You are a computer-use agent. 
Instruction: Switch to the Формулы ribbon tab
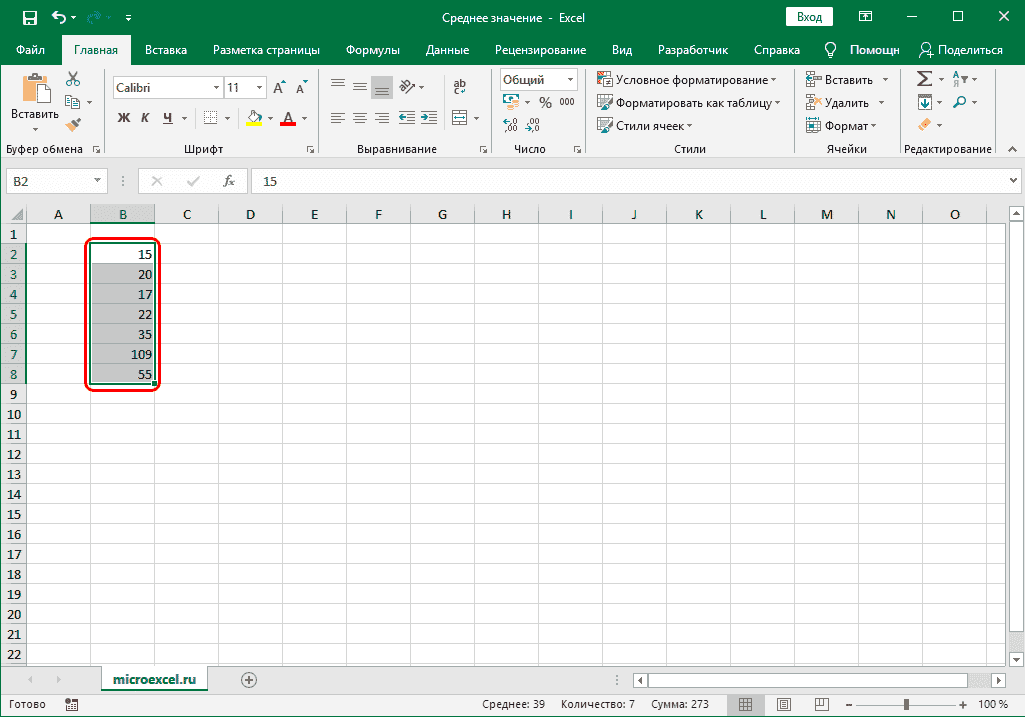point(372,50)
